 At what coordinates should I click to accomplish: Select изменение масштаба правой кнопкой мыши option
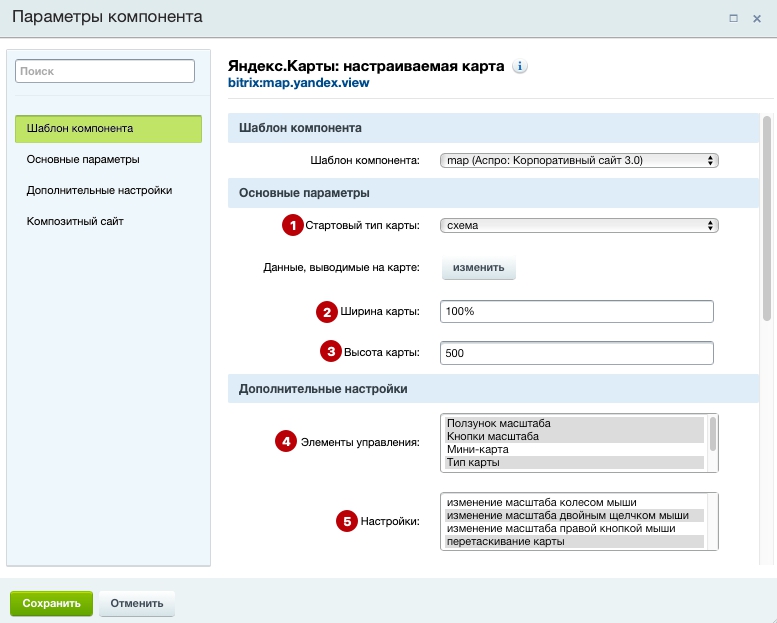coord(575,528)
